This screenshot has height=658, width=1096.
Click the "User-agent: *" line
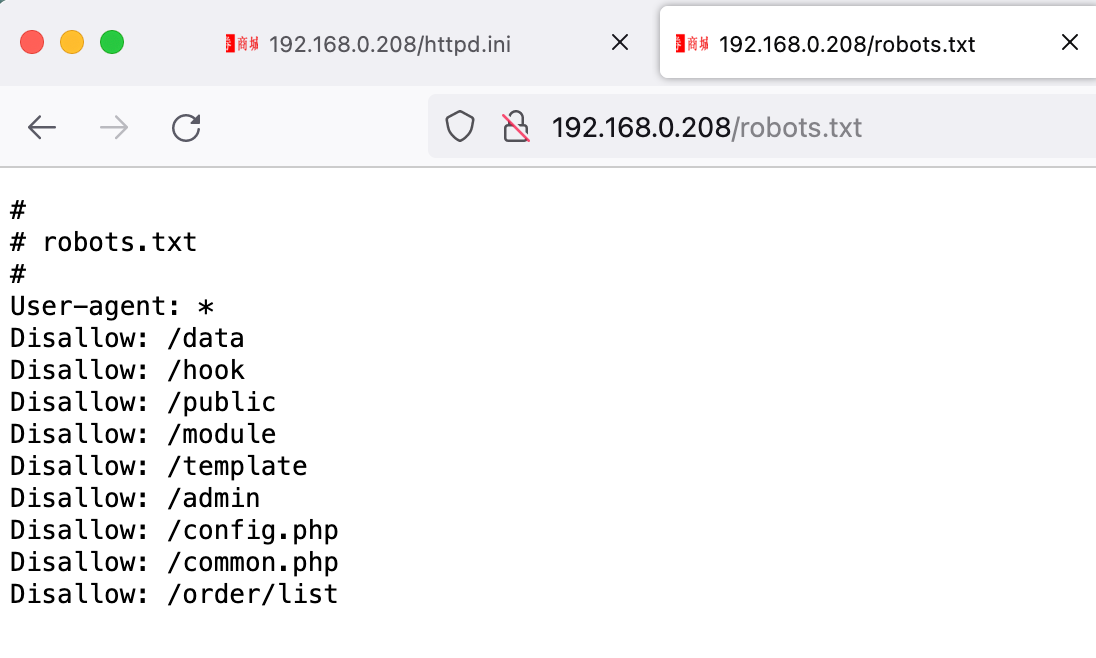(112, 306)
